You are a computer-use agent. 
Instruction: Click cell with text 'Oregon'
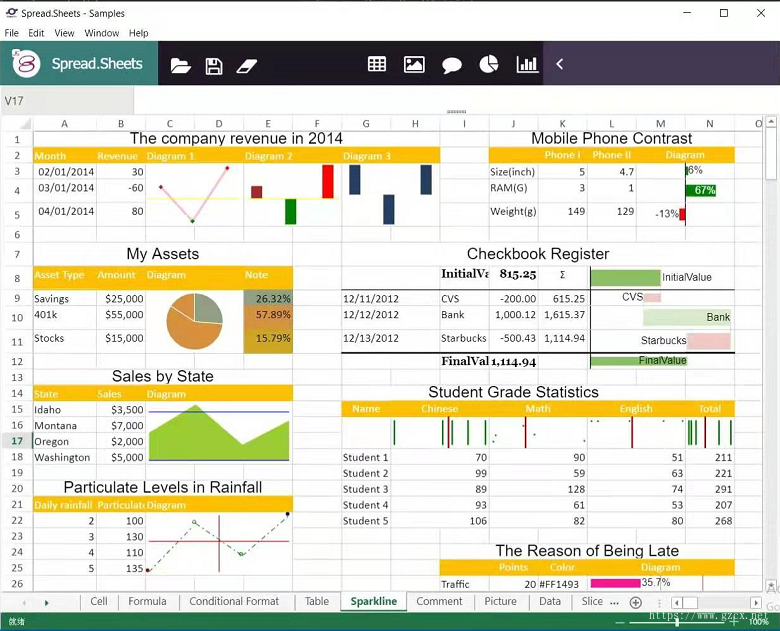tap(64, 441)
